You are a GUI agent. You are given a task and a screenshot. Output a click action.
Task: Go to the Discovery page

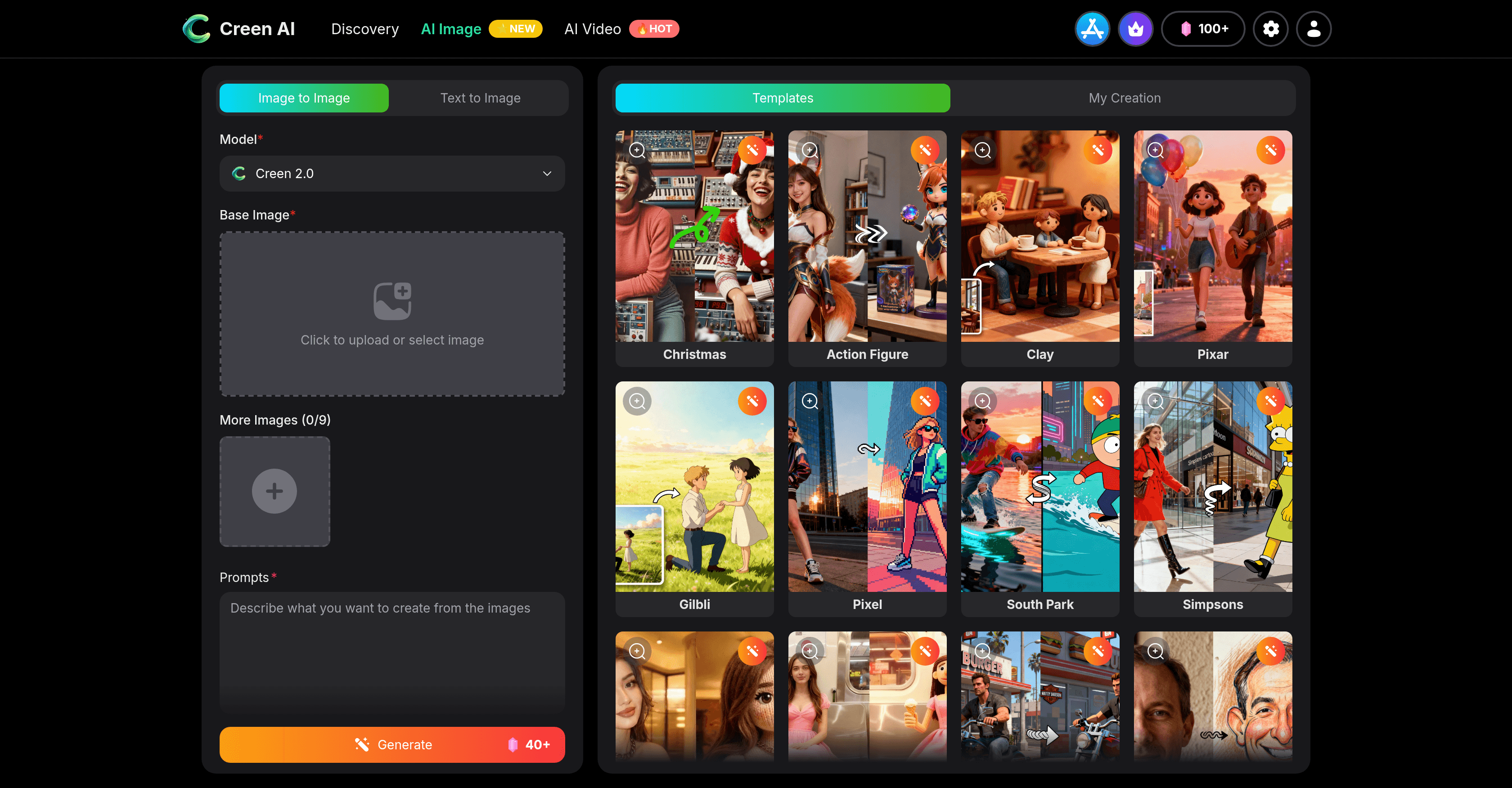(364, 28)
